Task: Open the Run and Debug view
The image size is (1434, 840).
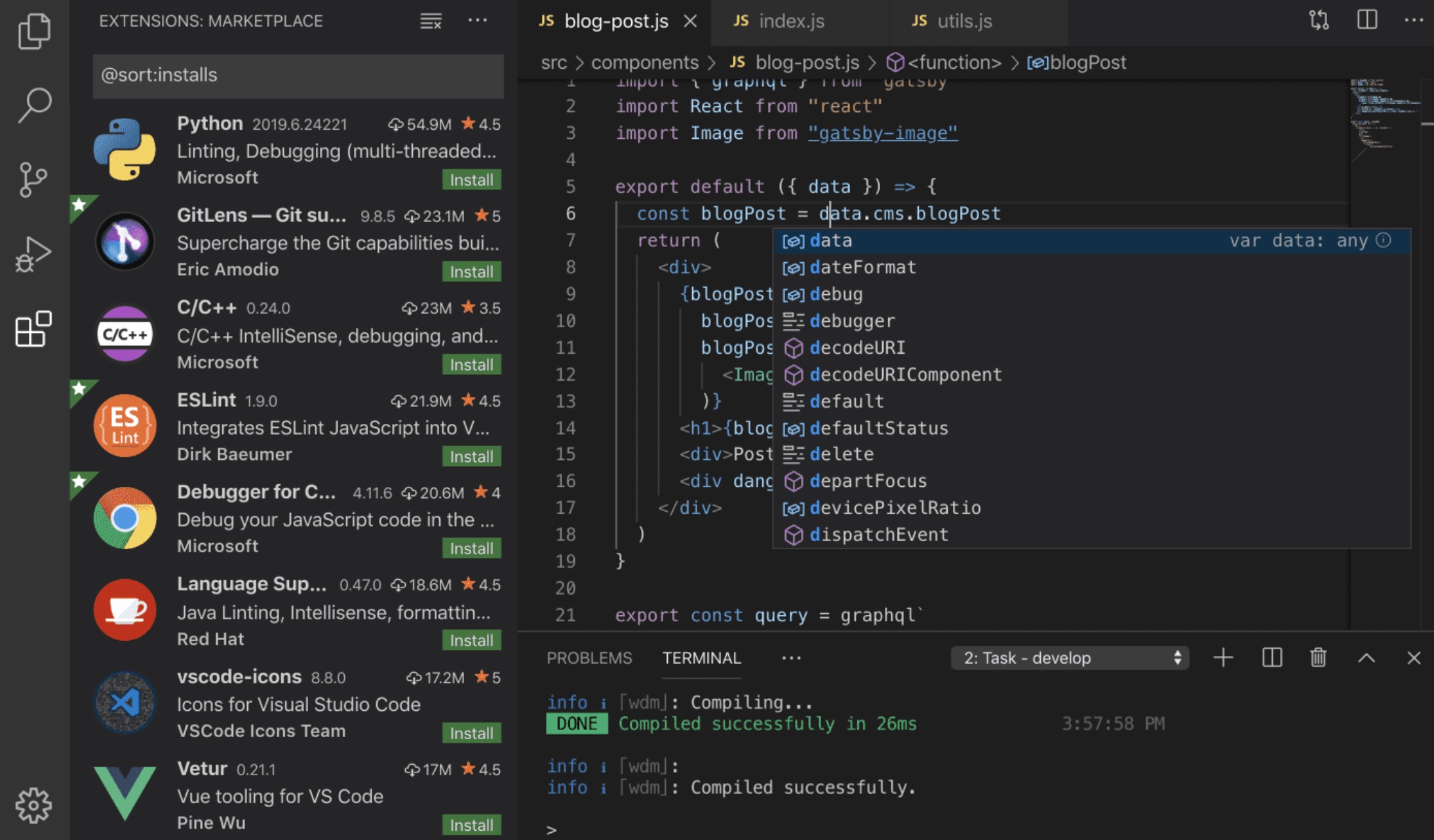Action: click(33, 254)
